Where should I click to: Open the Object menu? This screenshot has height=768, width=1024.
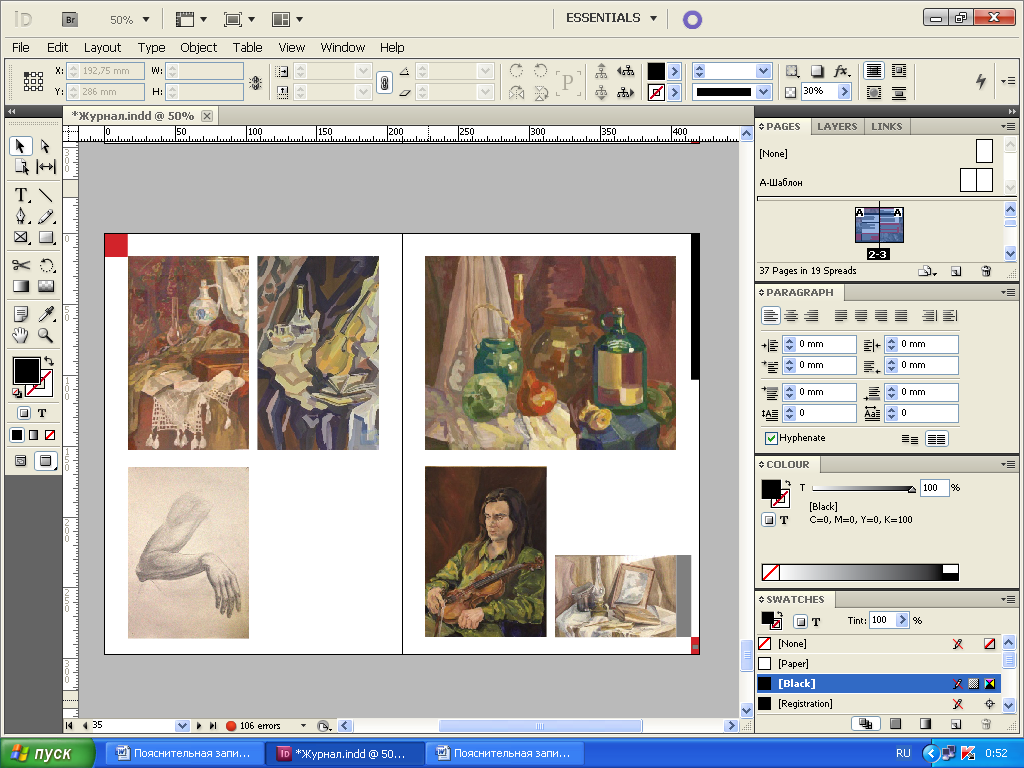tap(199, 48)
